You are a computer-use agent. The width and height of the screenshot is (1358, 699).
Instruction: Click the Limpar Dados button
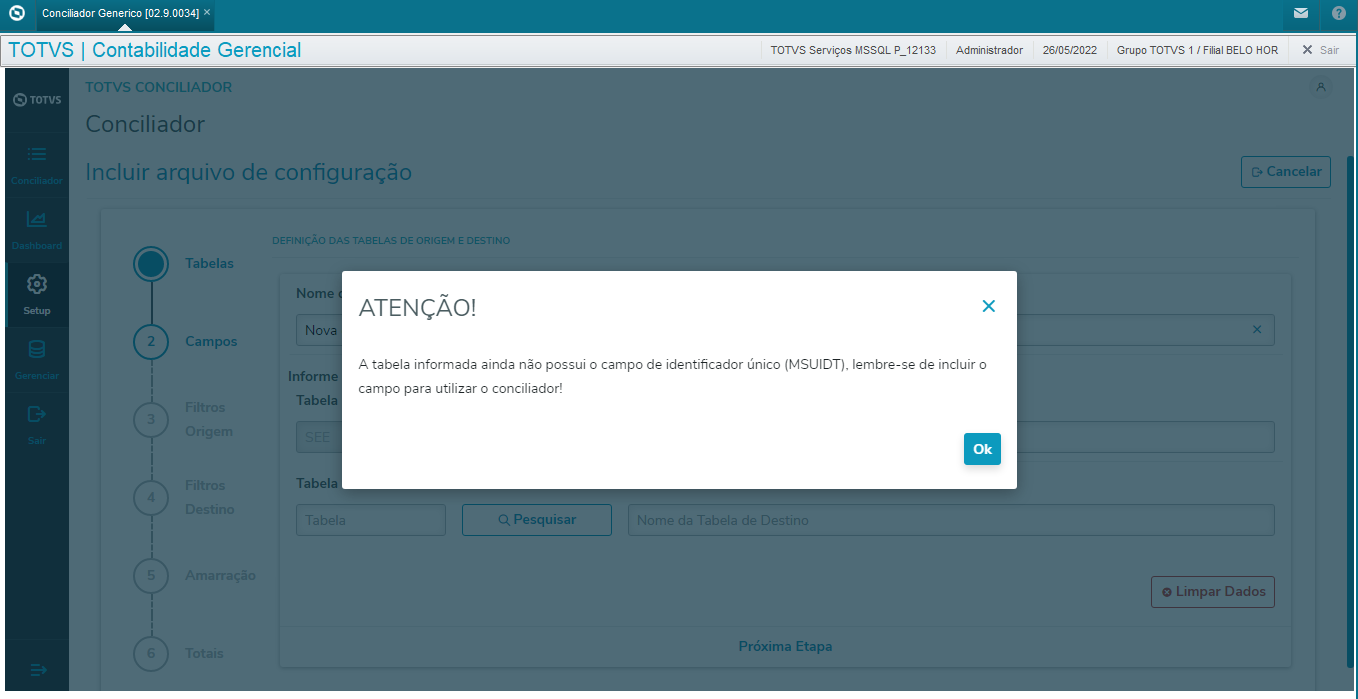(x=1213, y=592)
